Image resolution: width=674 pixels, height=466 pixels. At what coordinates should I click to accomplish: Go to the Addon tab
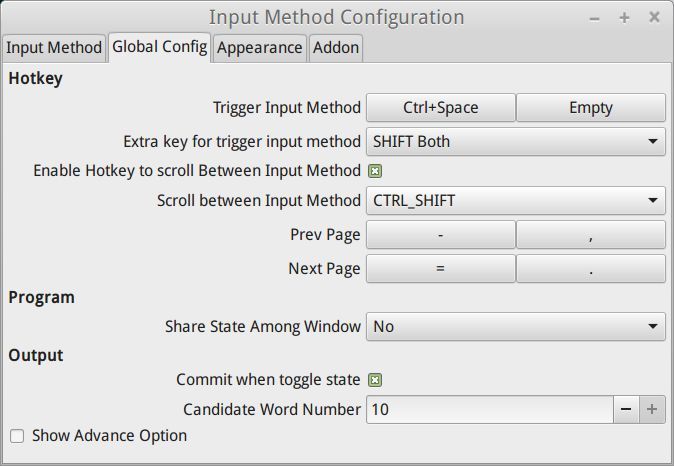coord(336,47)
